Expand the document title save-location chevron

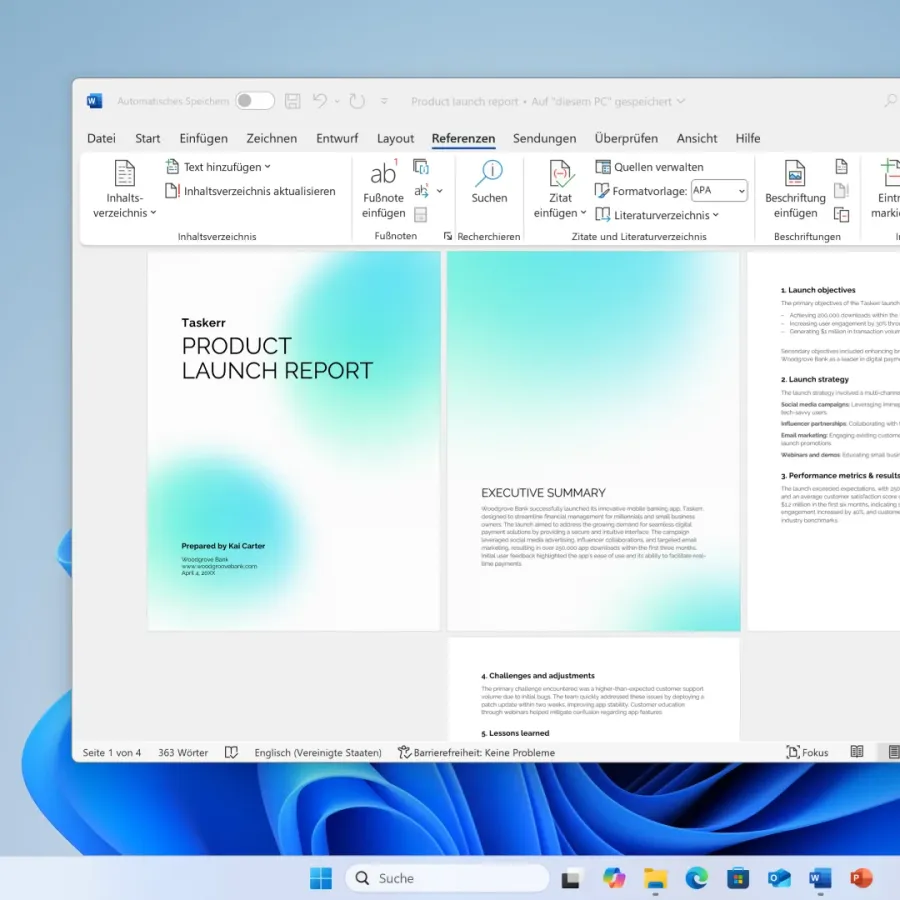[681, 101]
